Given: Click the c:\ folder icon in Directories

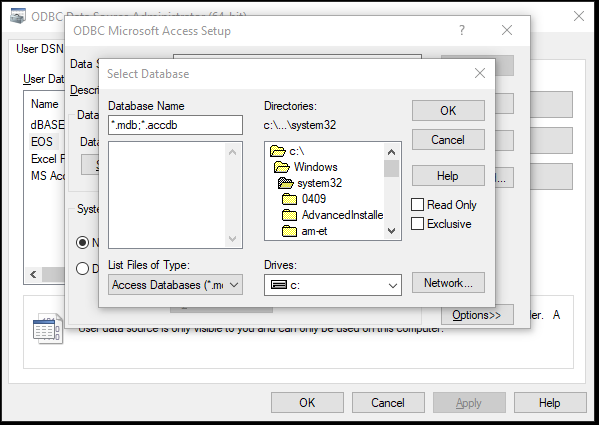Looking at the screenshot, I should coord(278,151).
